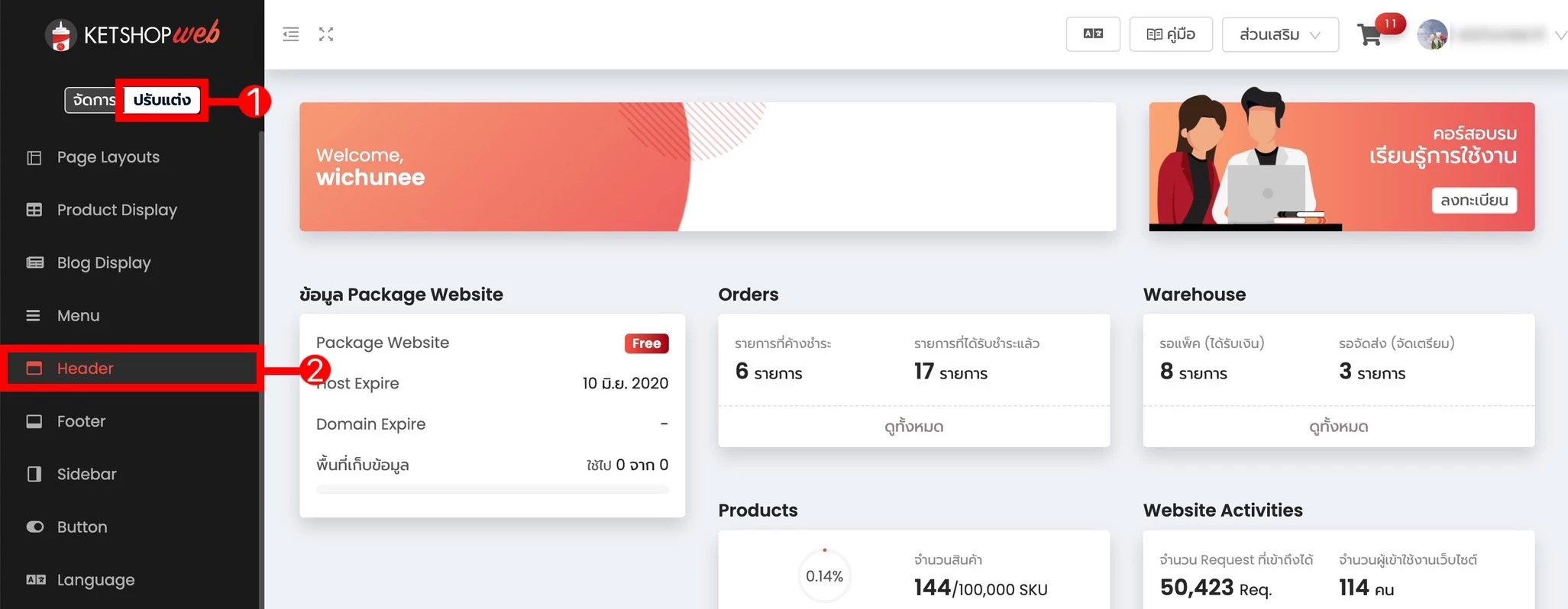The width and height of the screenshot is (1568, 609).
Task: Open the Header menu item
Action: pos(86,369)
